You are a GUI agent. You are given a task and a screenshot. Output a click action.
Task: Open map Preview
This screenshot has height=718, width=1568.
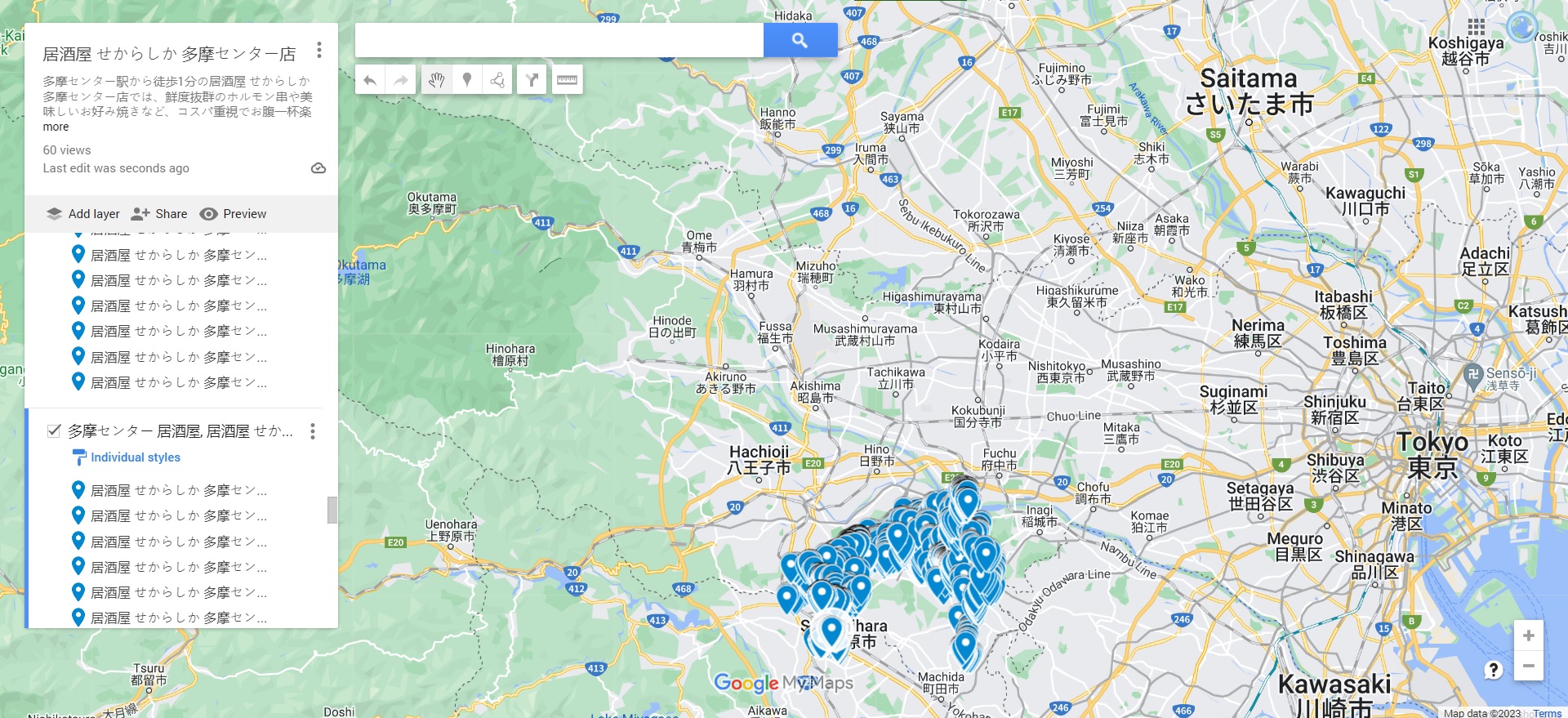point(233,214)
